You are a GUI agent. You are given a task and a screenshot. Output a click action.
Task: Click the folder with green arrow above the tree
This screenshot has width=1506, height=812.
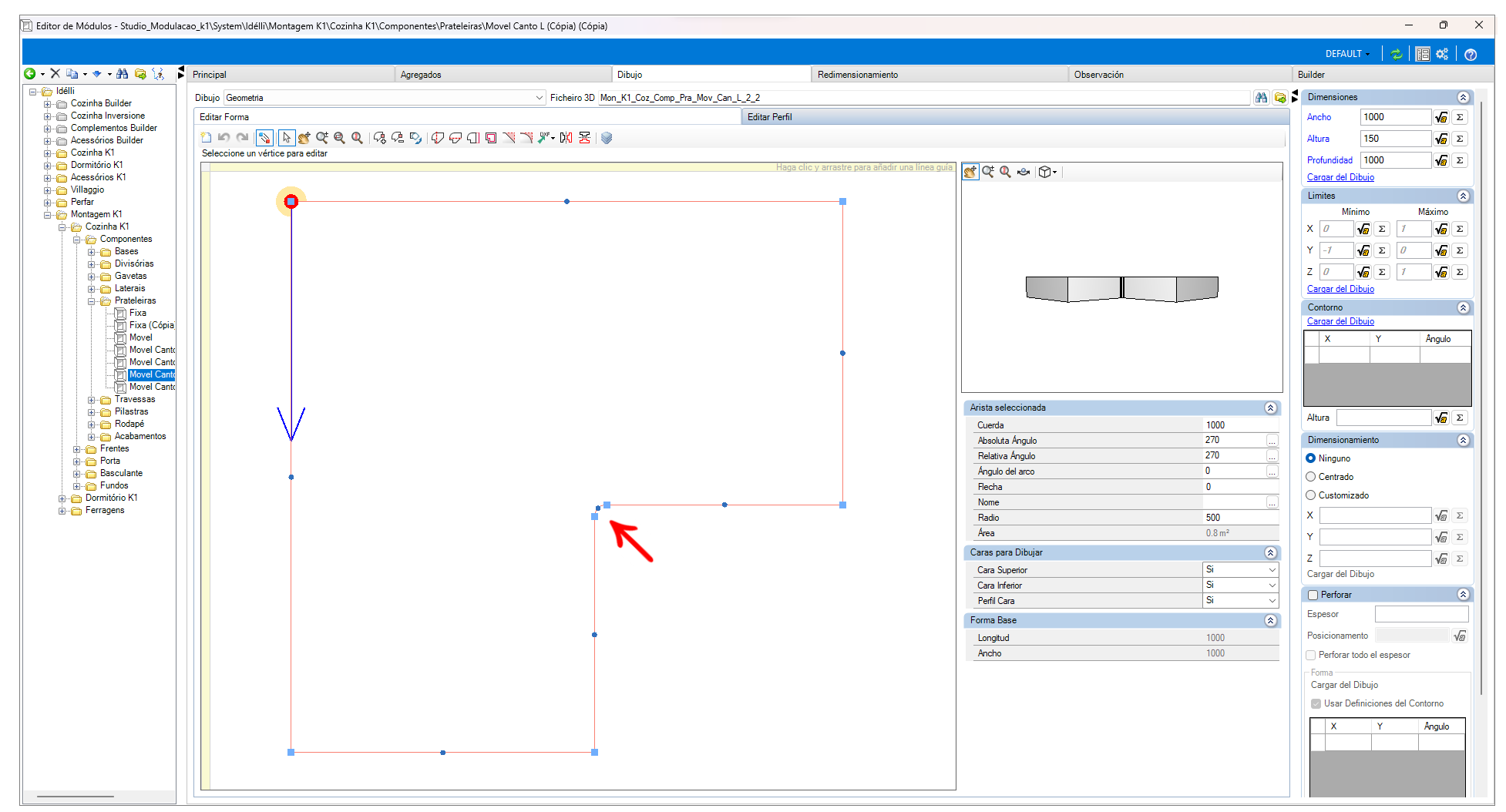point(140,74)
